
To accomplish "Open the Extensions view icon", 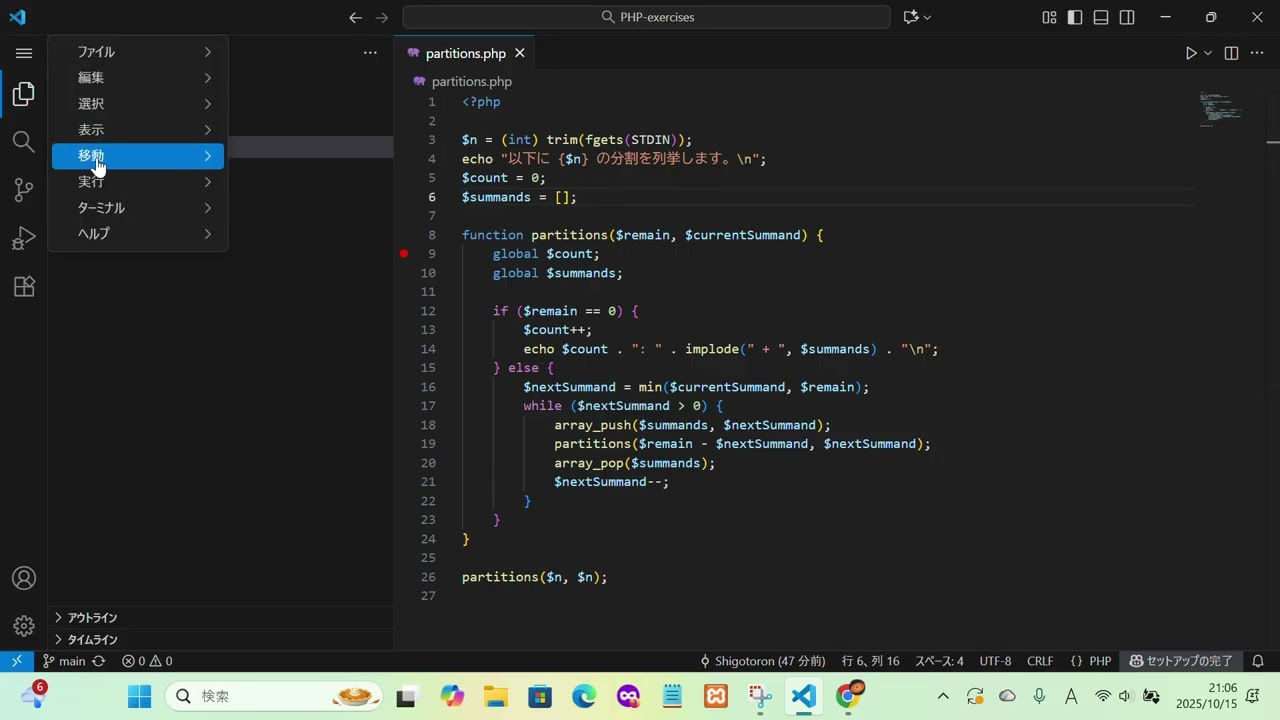I will (x=24, y=287).
